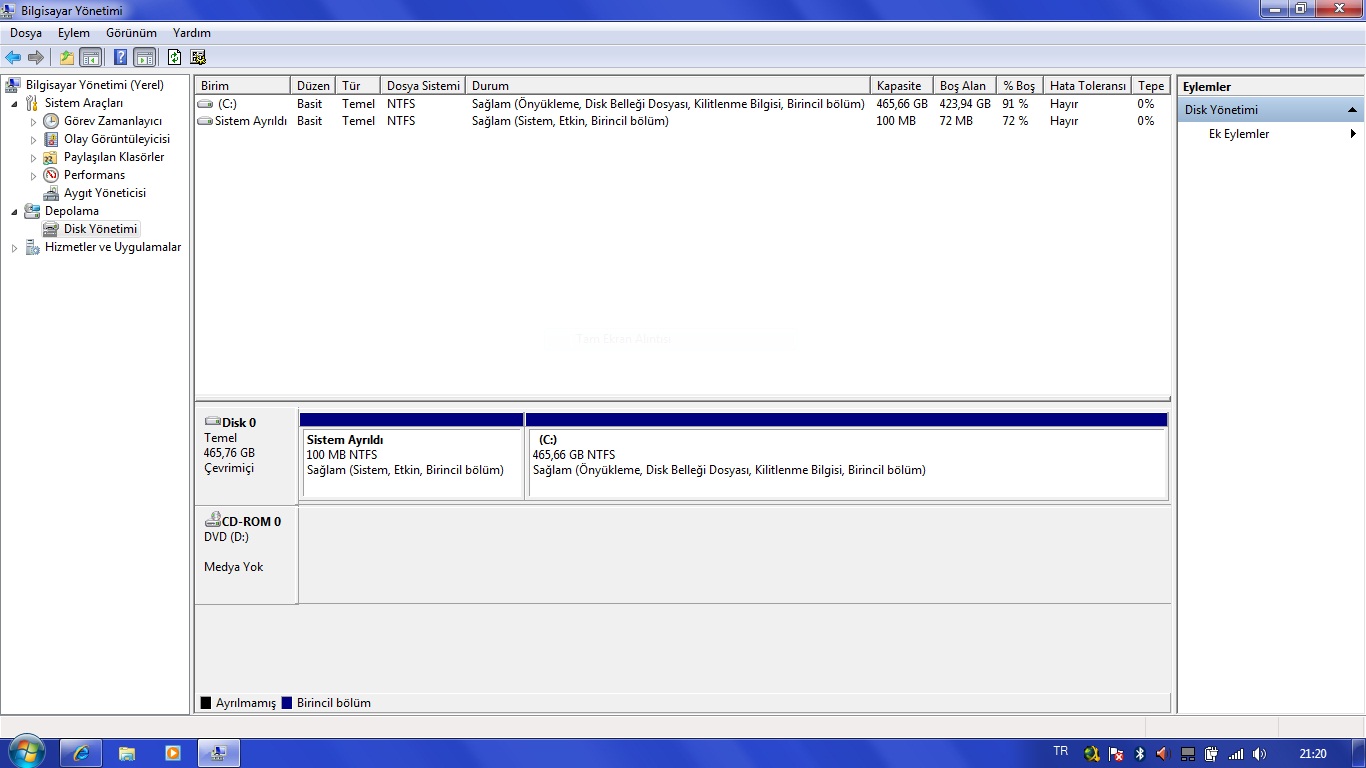Select the Sistem Ayrıldı volume row
Viewport: 1366px width, 768px height.
(682, 121)
